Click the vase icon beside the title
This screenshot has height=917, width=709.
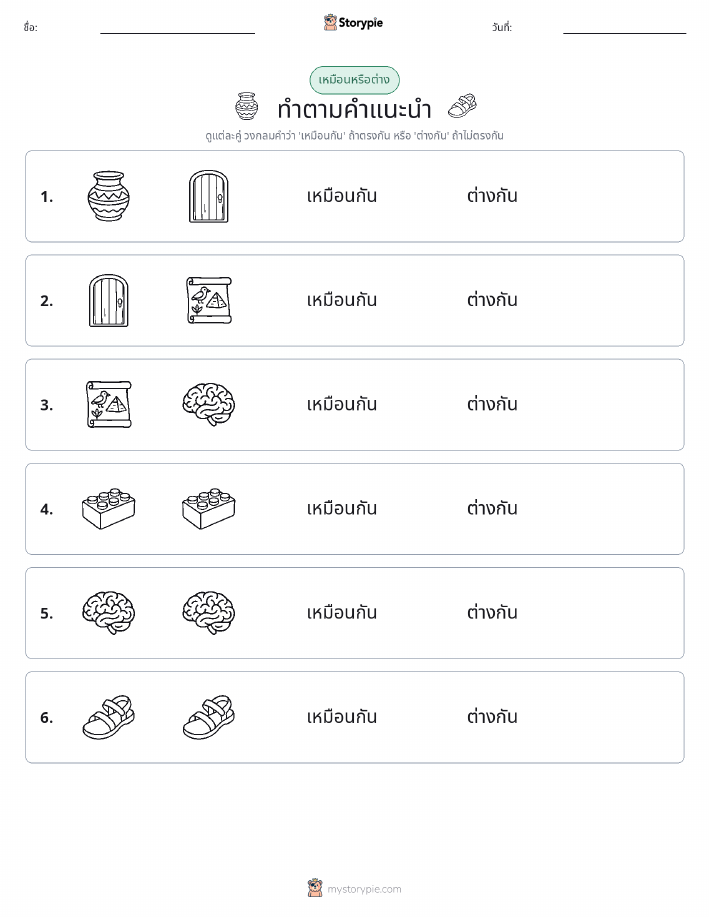tap(247, 106)
